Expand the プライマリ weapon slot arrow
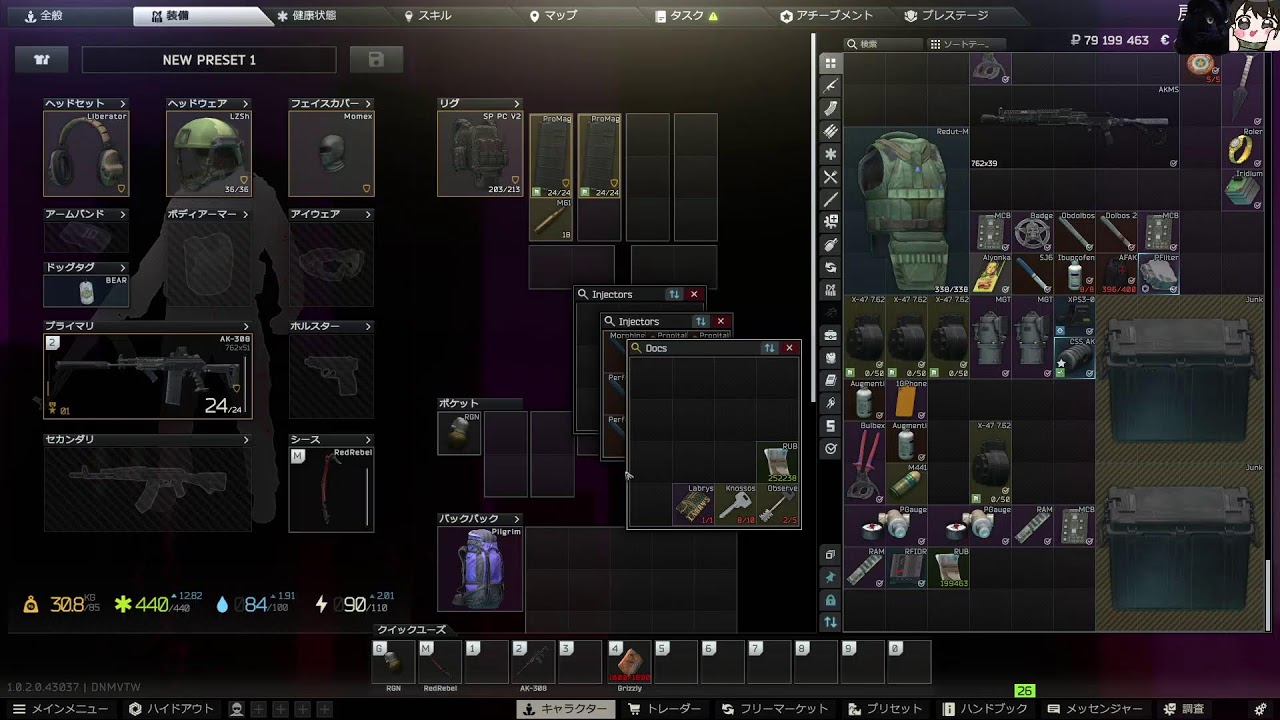The image size is (1280, 720). pos(245,326)
